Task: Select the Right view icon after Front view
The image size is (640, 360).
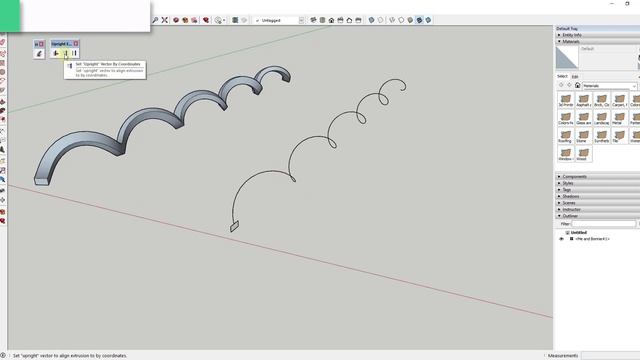Action: coord(340,20)
